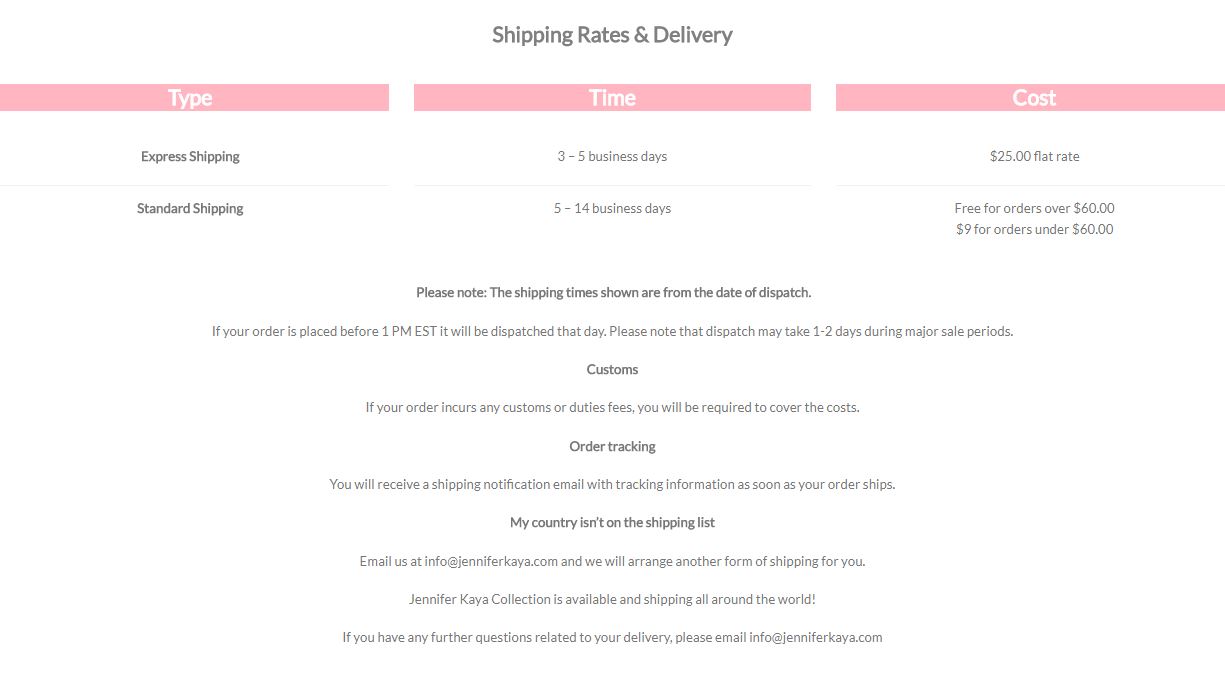Image resolution: width=1225 pixels, height=679 pixels.
Task: Click the Customs subheading
Action: click(x=612, y=369)
